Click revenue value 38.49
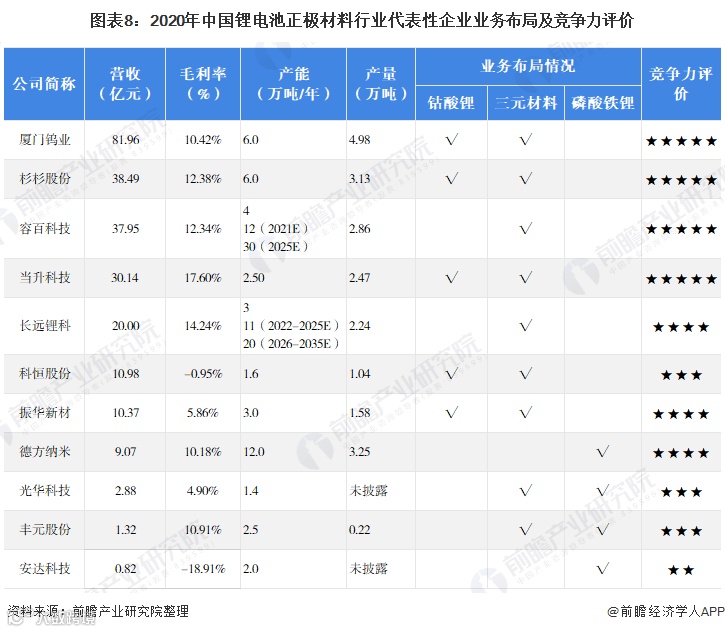Image resolution: width=725 pixels, height=632 pixels. 125,178
